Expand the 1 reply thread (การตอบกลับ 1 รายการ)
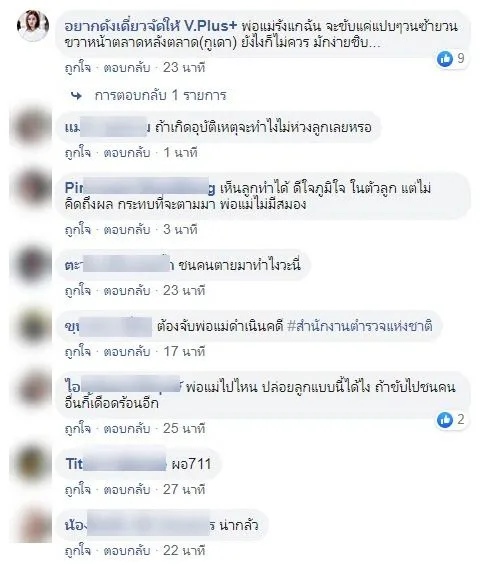Viewport: 483px width, 567px height. [160, 95]
